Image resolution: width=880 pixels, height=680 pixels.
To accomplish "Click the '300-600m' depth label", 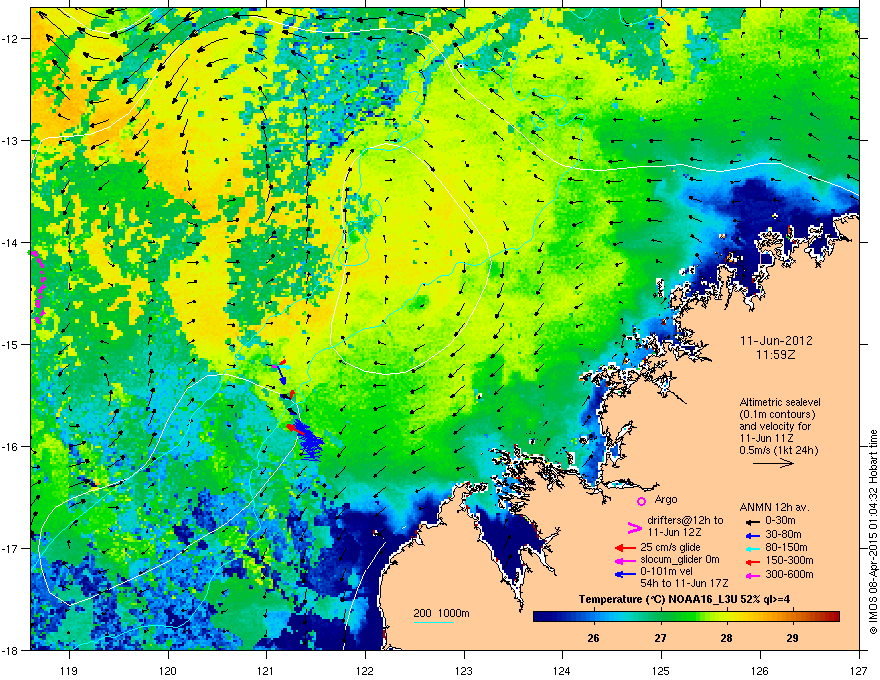I will (x=789, y=574).
